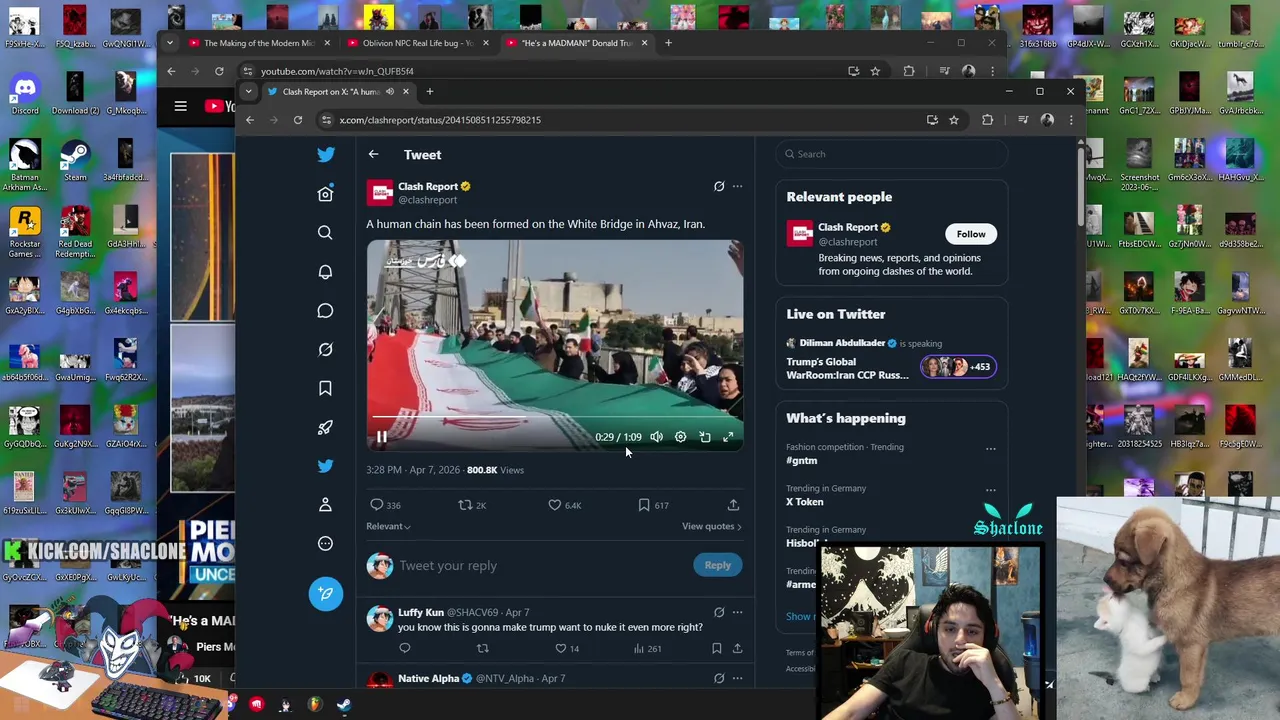Click the x.com address bar
The width and height of the screenshot is (1280, 720).
click(619, 120)
